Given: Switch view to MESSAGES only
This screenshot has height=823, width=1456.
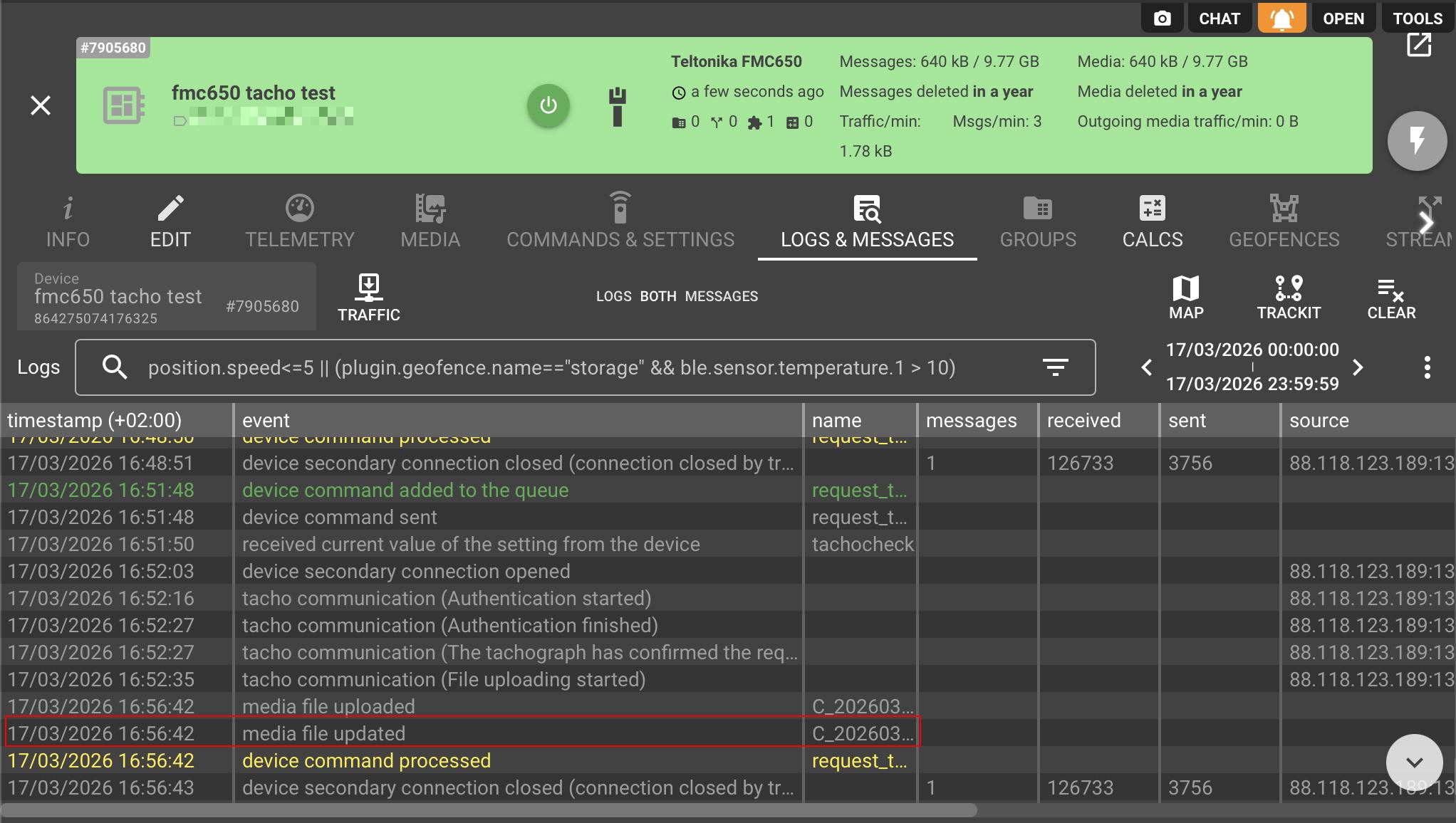Looking at the screenshot, I should click(x=721, y=296).
